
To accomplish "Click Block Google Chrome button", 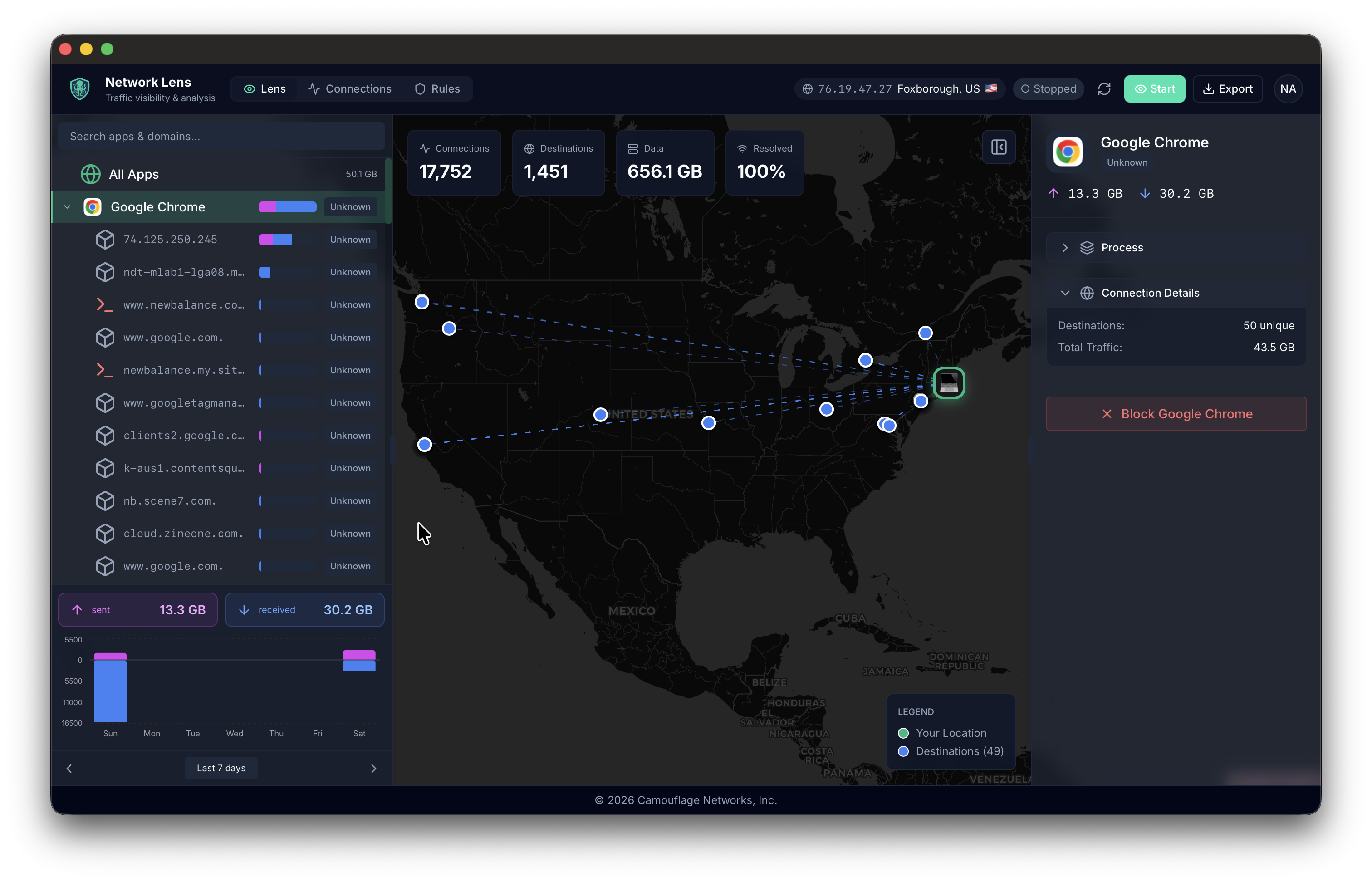I will point(1176,413).
